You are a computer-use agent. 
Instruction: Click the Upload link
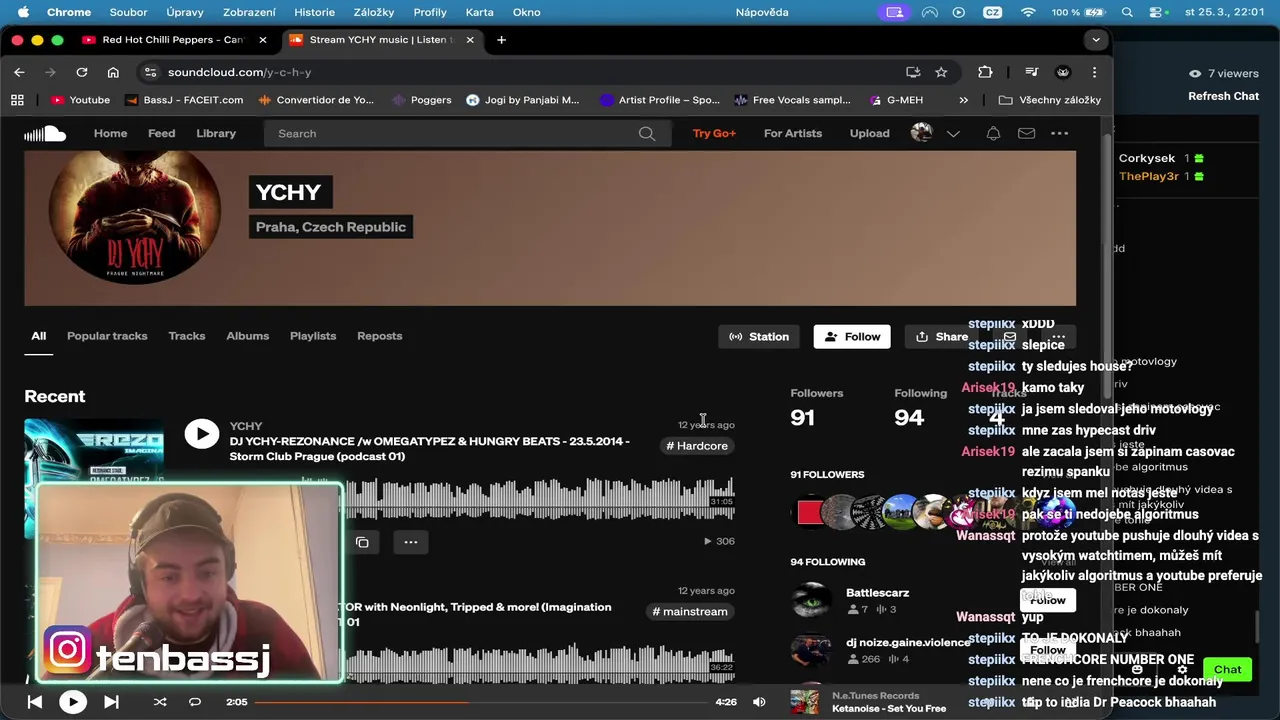pos(869,133)
